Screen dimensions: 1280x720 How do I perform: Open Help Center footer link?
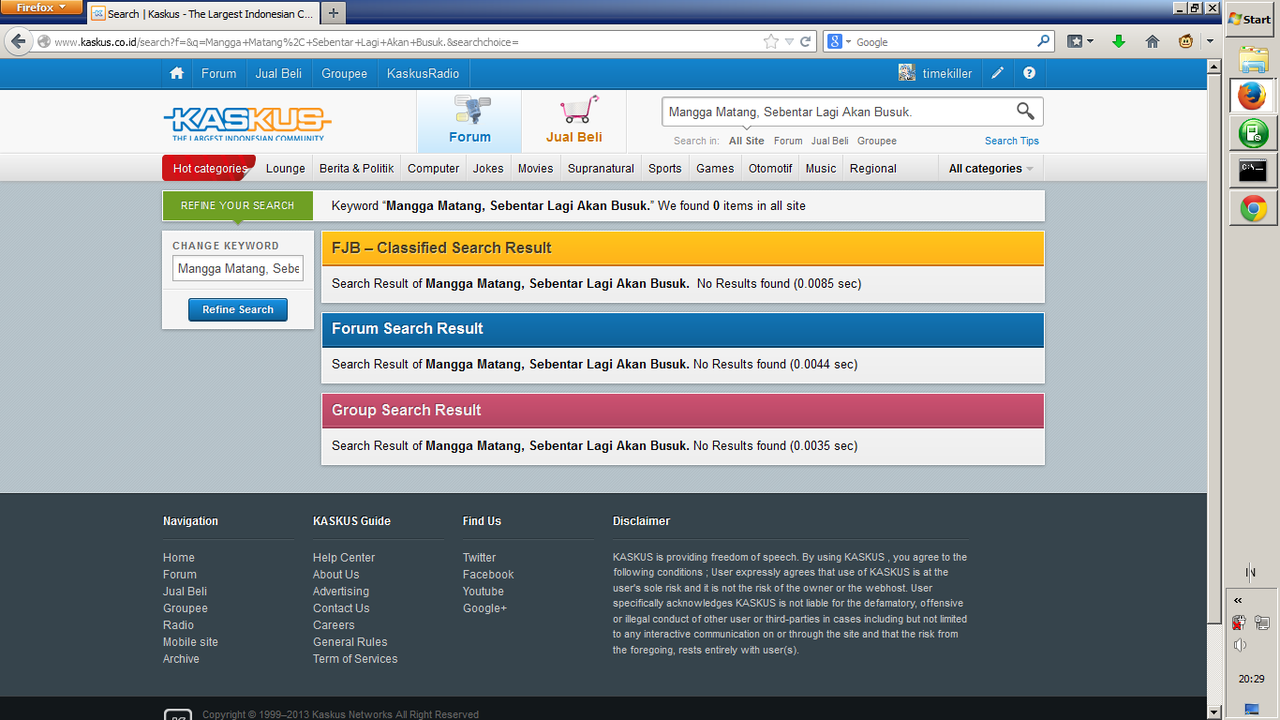point(344,558)
